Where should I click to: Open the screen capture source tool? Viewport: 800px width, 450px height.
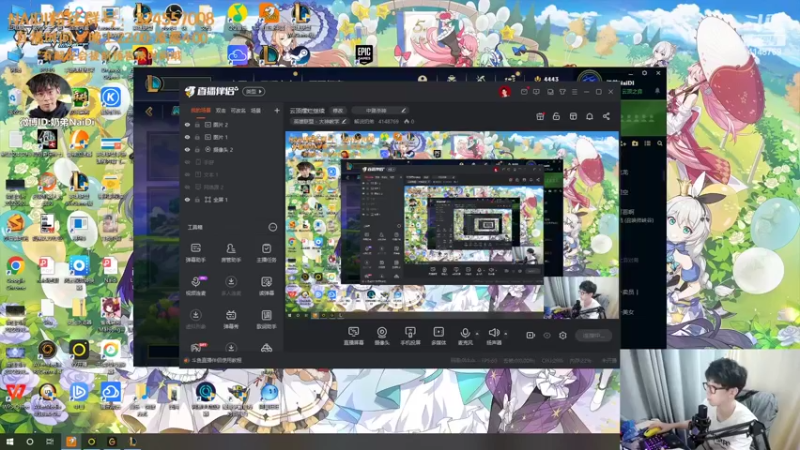(x=353, y=336)
